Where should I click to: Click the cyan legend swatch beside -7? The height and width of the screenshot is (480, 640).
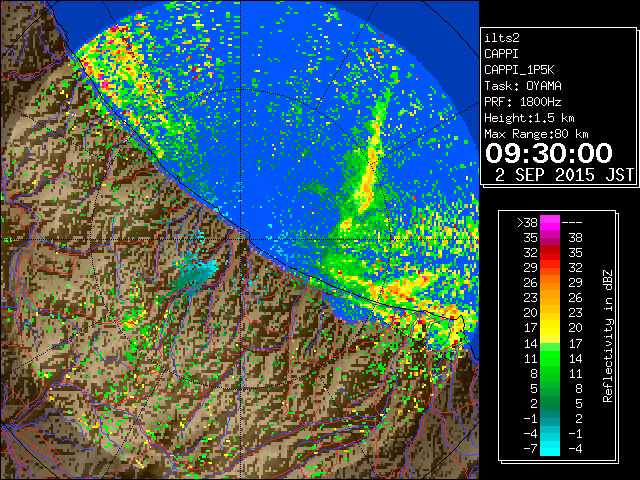[x=550, y=448]
